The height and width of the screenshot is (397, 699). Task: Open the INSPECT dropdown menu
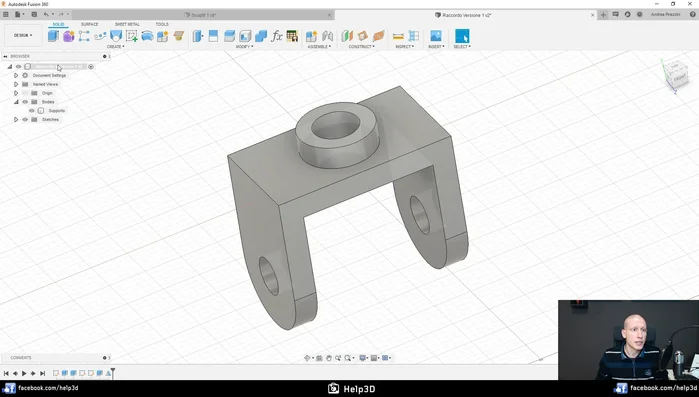(x=405, y=46)
